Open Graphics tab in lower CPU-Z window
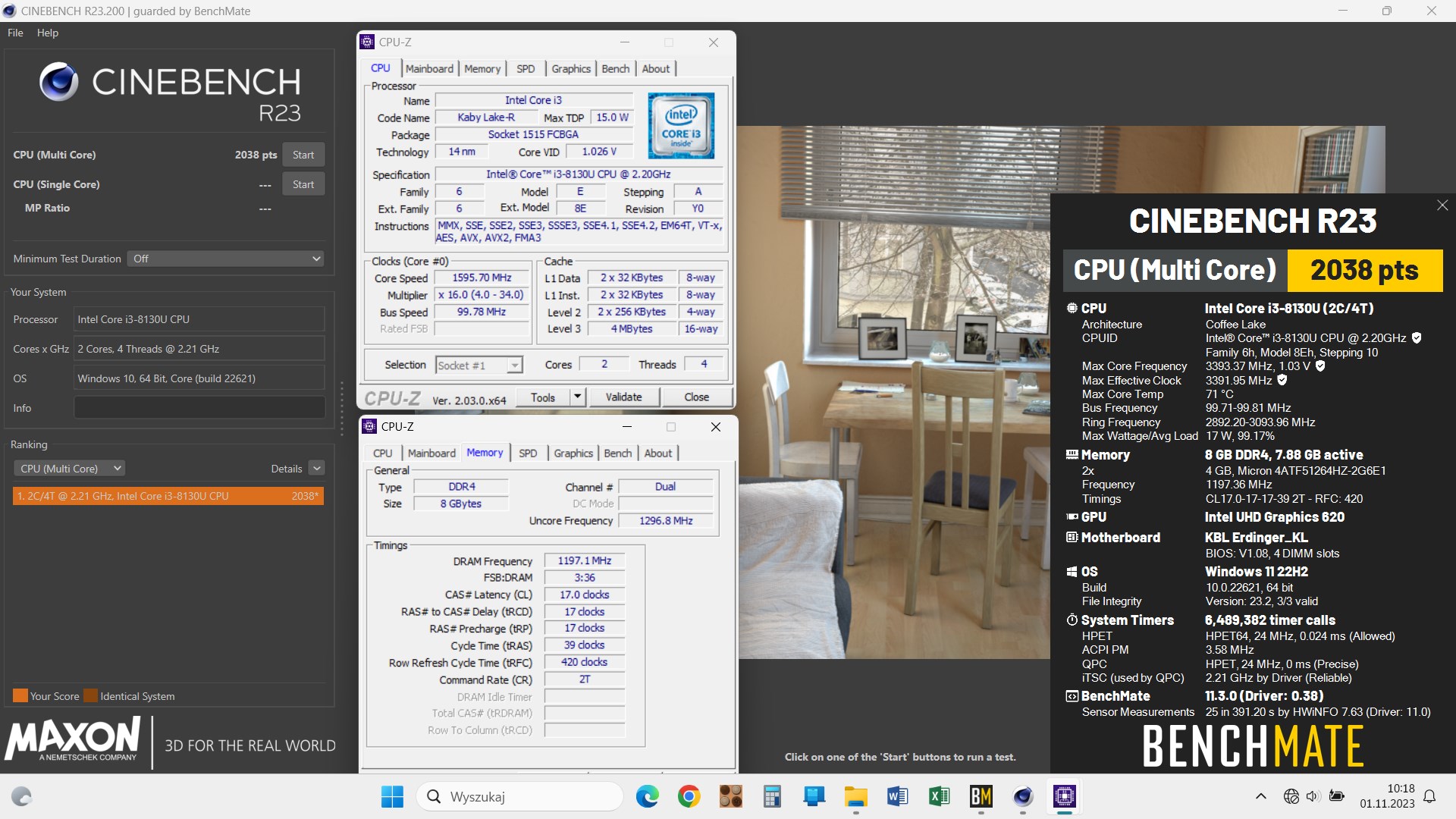Viewport: 1456px width, 819px height. pos(573,453)
